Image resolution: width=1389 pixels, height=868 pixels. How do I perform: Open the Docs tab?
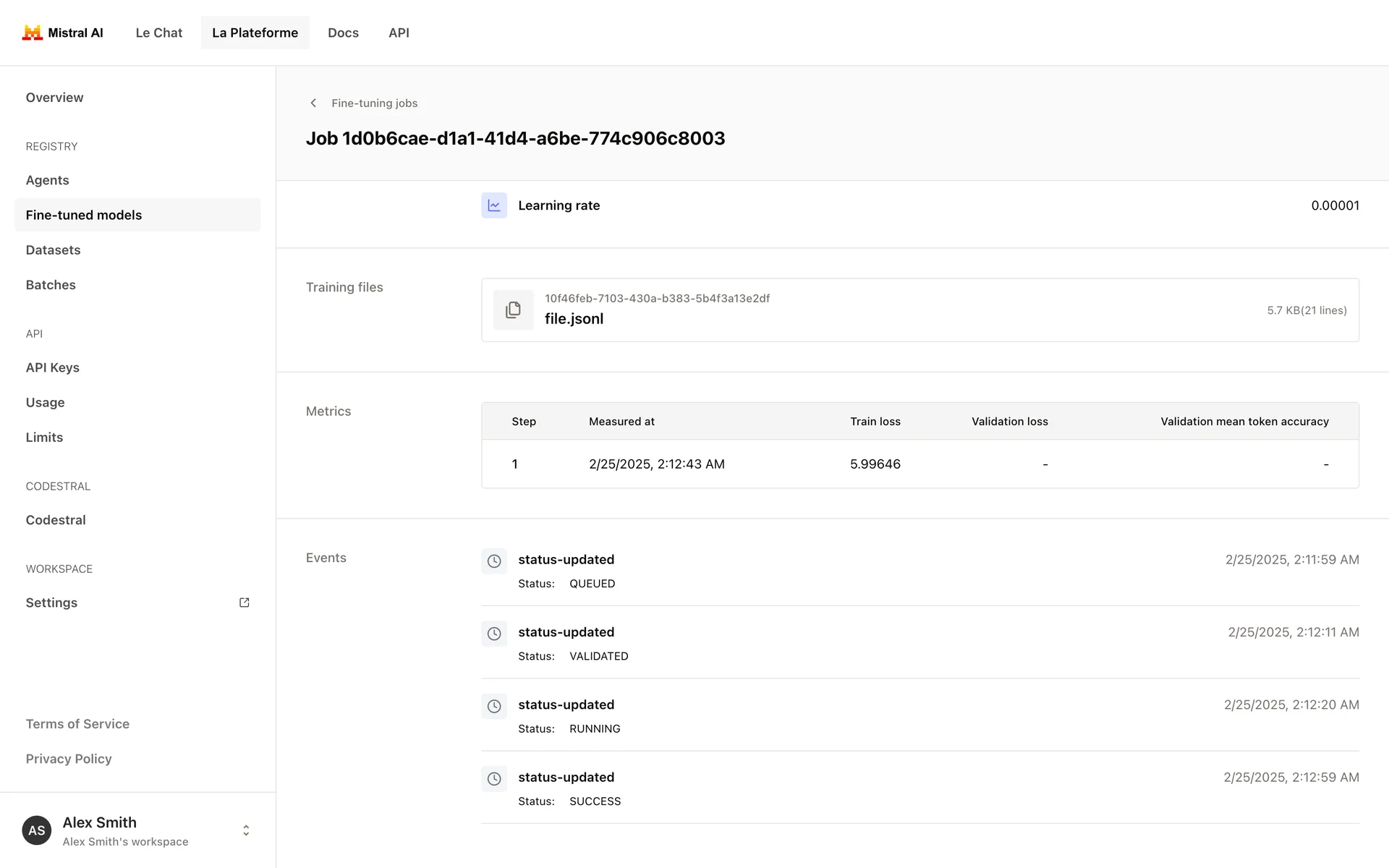pyautogui.click(x=343, y=33)
